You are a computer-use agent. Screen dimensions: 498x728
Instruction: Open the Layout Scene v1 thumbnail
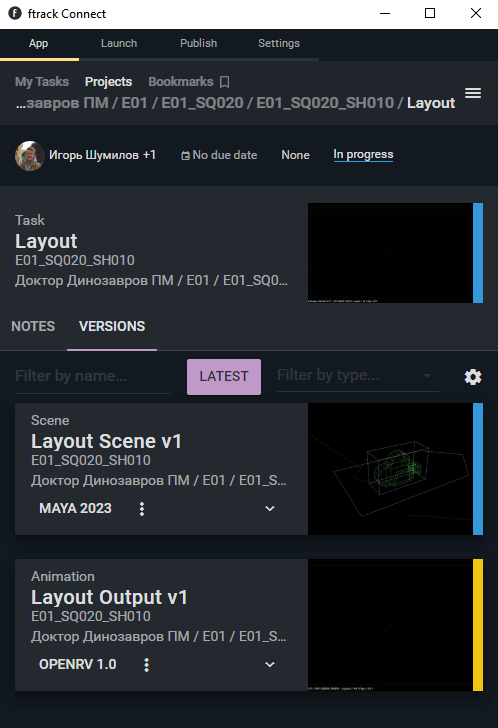(x=390, y=469)
